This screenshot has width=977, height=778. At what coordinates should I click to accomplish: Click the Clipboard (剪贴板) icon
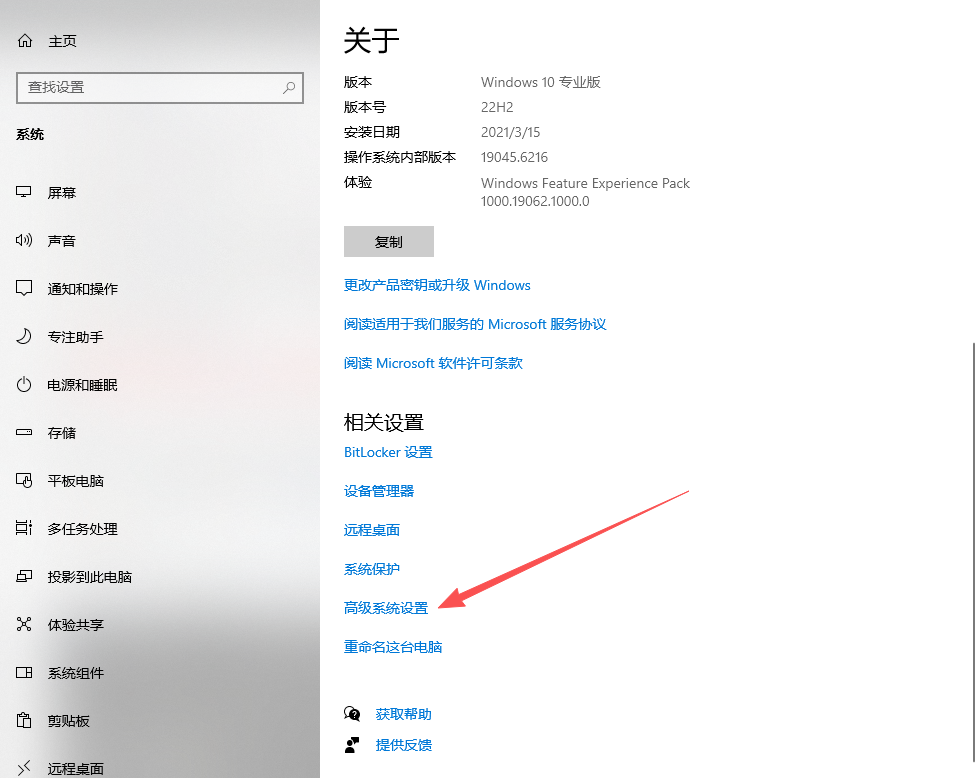[x=24, y=721]
